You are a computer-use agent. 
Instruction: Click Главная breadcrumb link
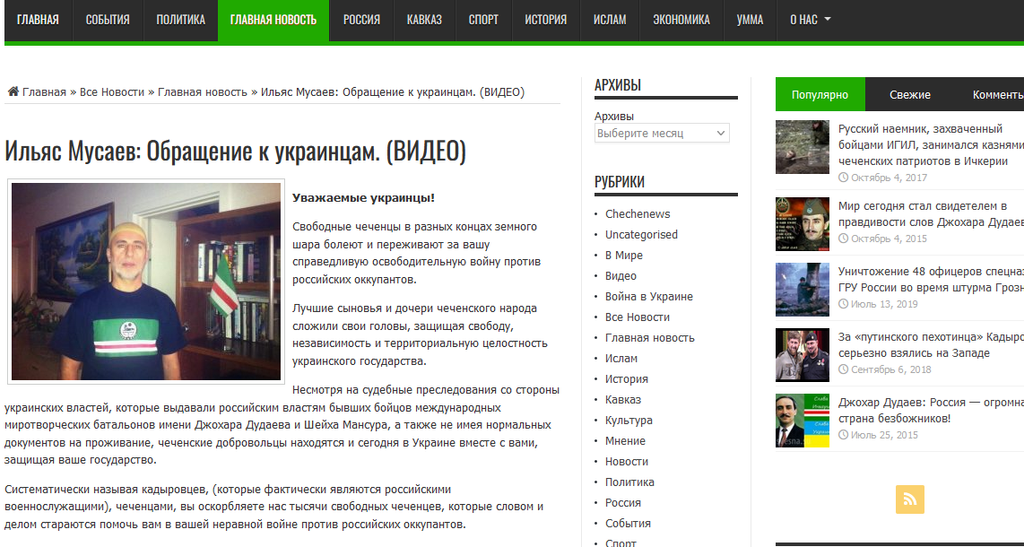point(44,92)
